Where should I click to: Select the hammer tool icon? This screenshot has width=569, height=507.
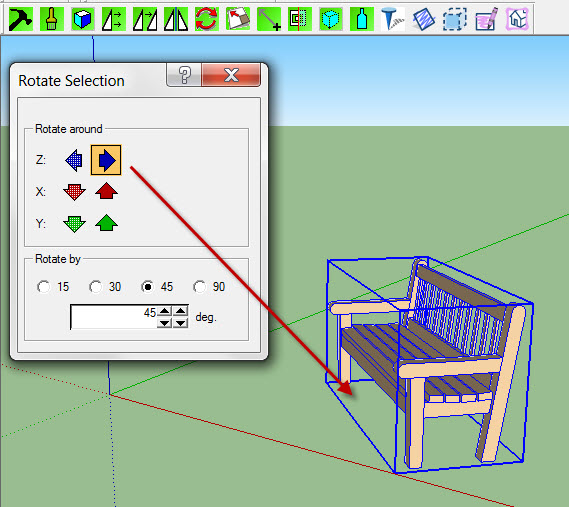20,19
